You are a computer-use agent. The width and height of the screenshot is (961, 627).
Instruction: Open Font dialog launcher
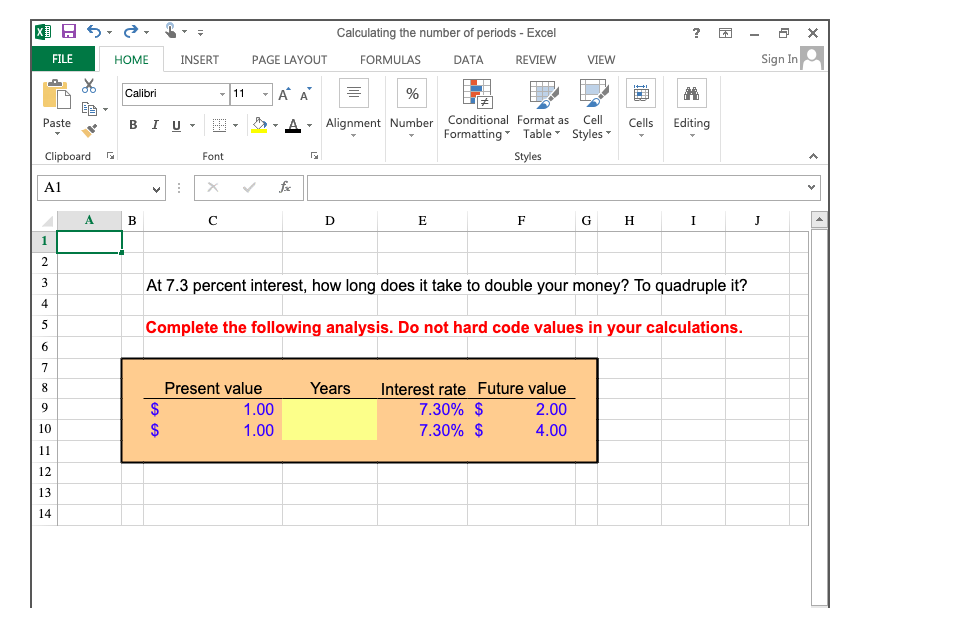[x=314, y=156]
